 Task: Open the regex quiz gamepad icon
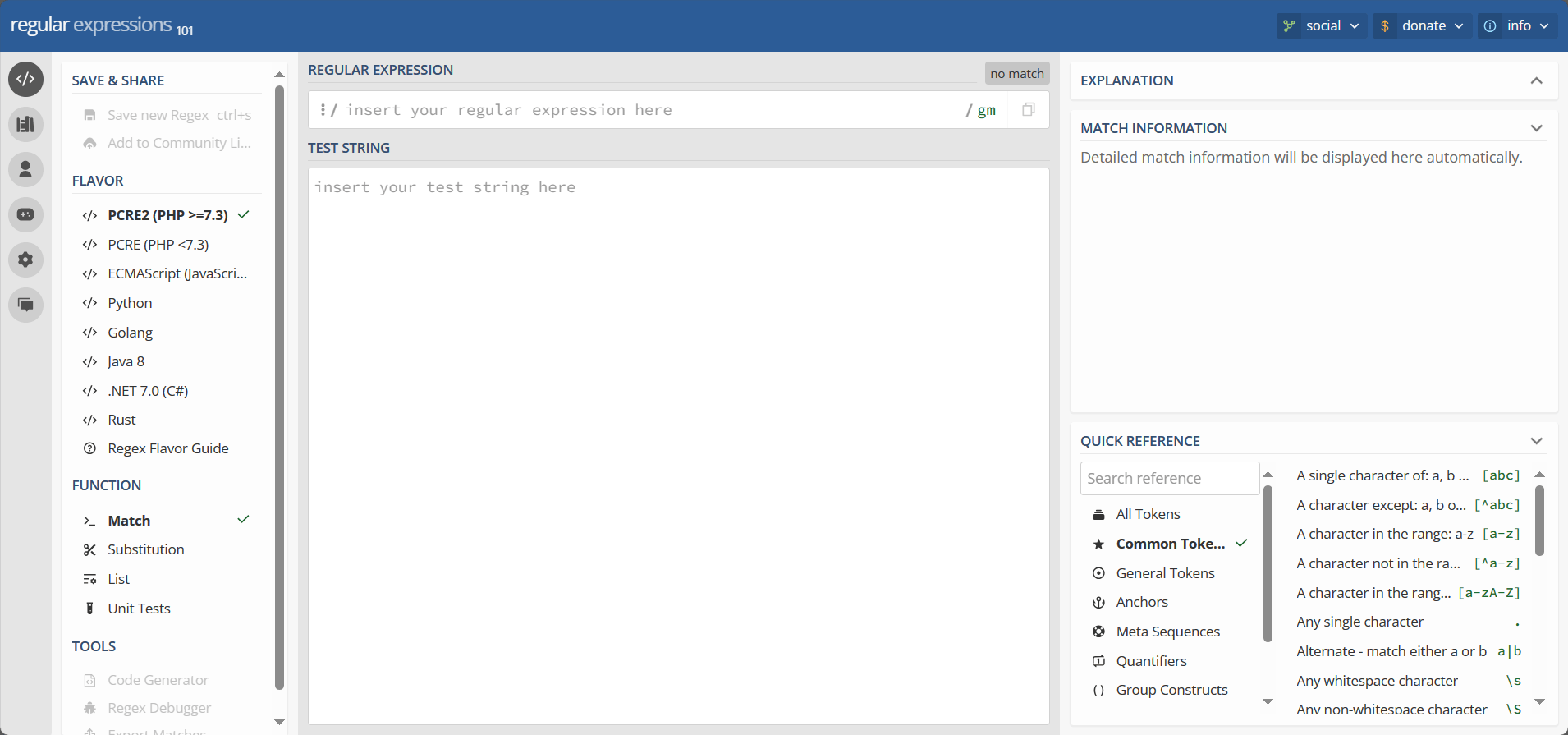pyautogui.click(x=25, y=214)
